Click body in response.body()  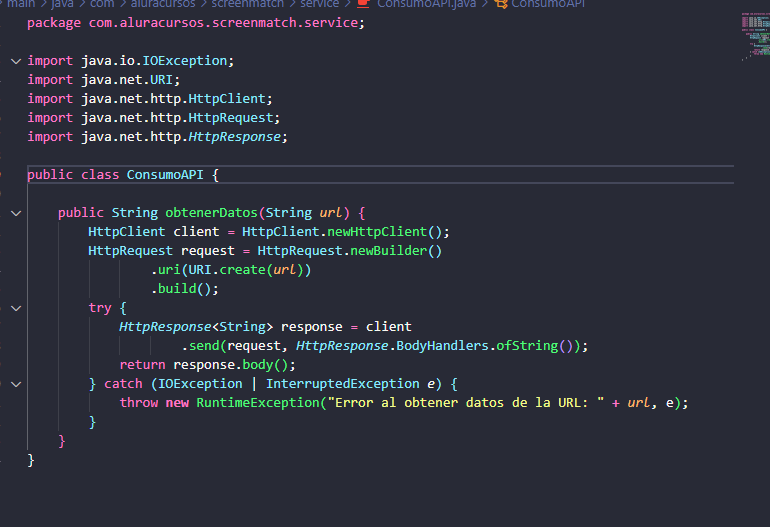(258, 365)
